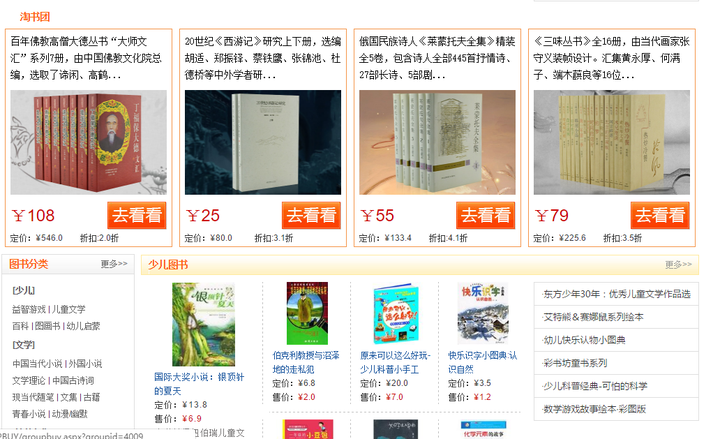Open the 银顶针的夏天 book cover
This screenshot has width=720, height=439.
coord(203,324)
